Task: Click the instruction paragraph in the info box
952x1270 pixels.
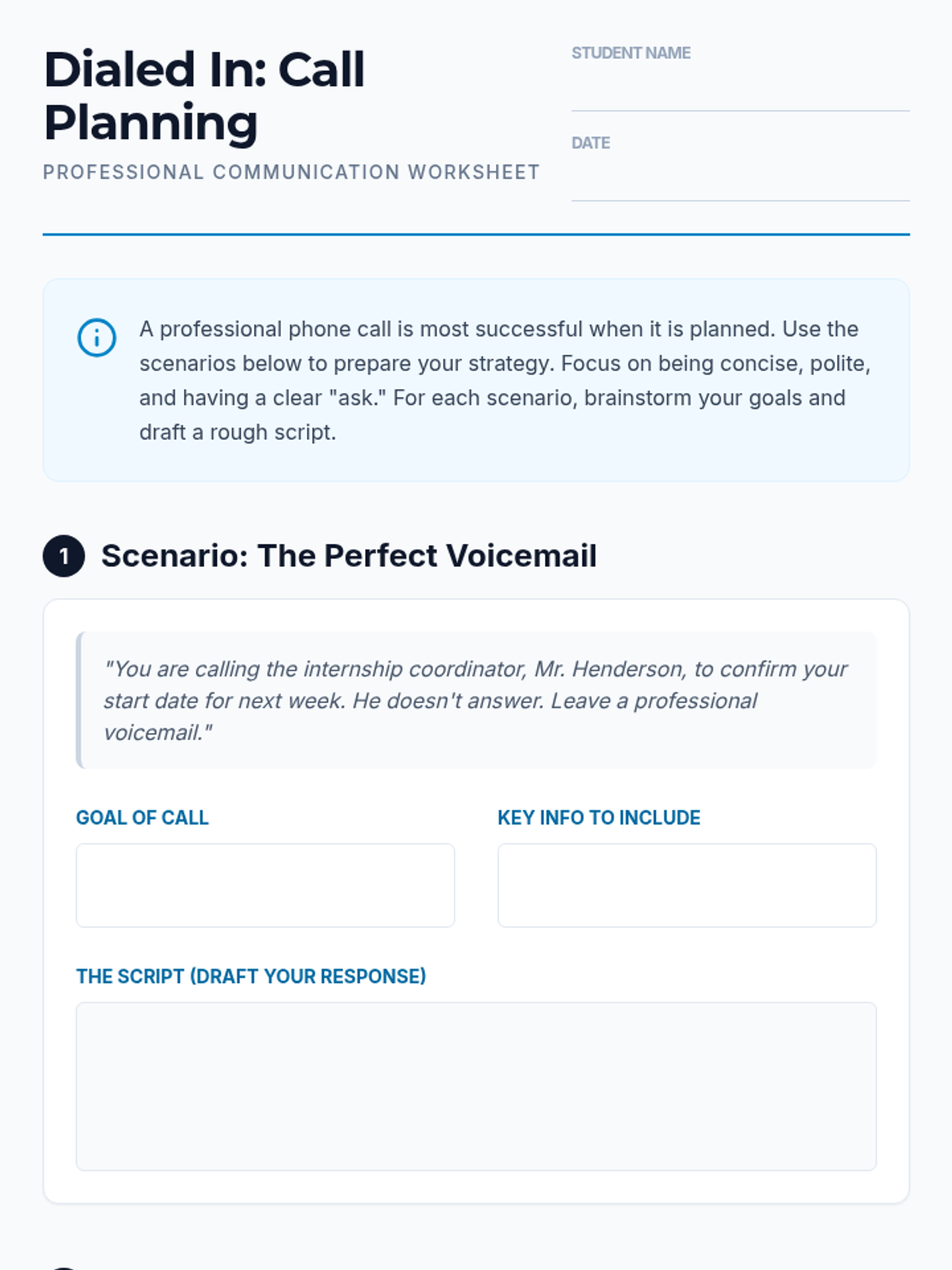Action: 505,380
